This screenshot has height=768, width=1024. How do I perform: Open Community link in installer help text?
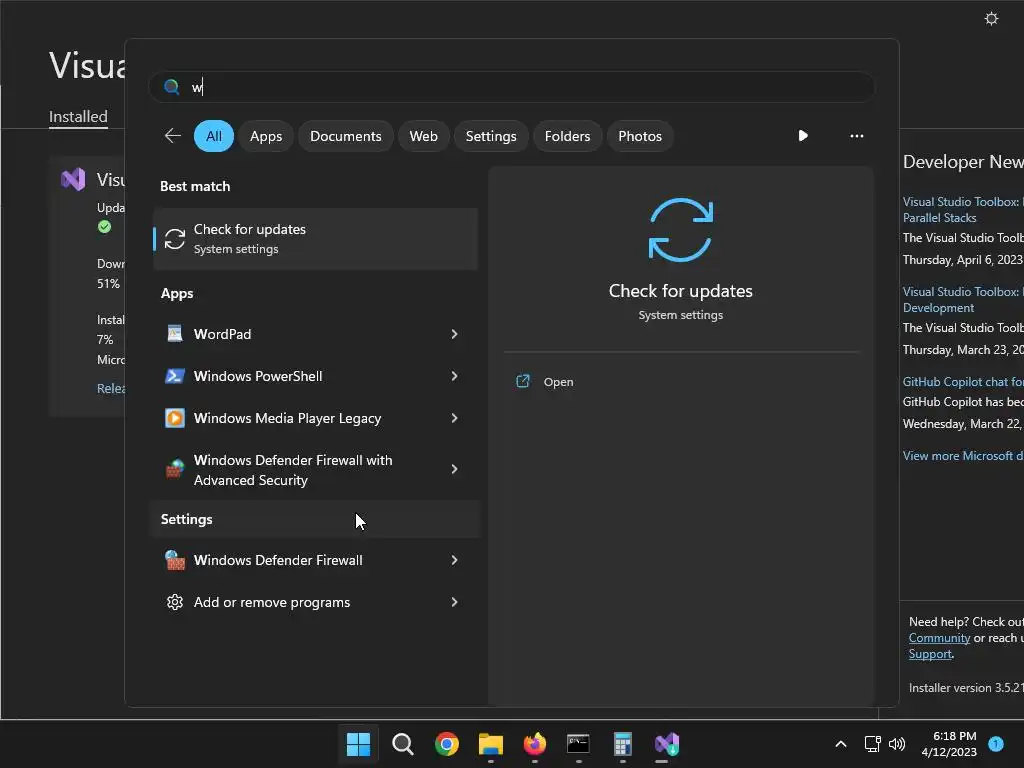pyautogui.click(x=939, y=638)
